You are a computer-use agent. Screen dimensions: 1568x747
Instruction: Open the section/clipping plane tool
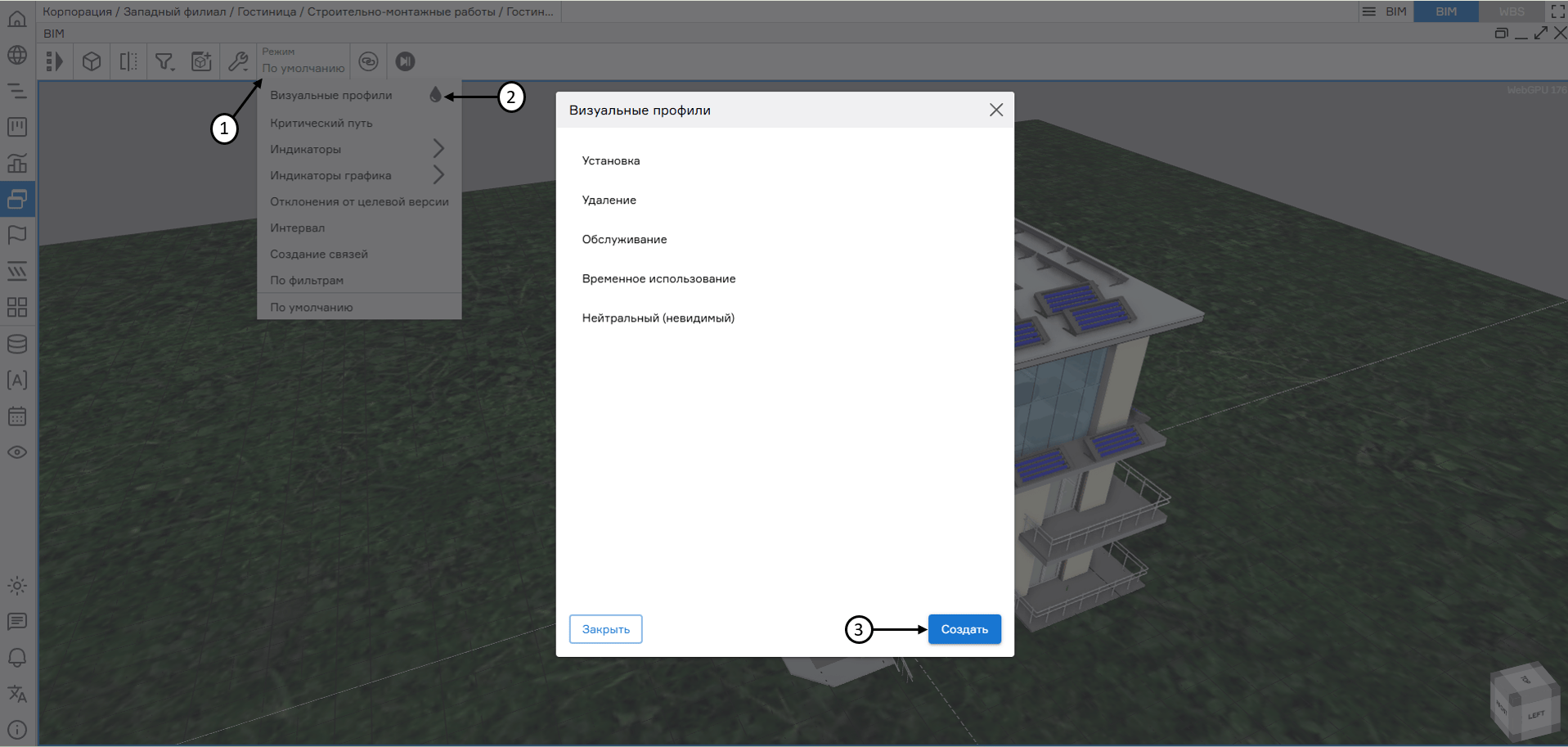[128, 61]
